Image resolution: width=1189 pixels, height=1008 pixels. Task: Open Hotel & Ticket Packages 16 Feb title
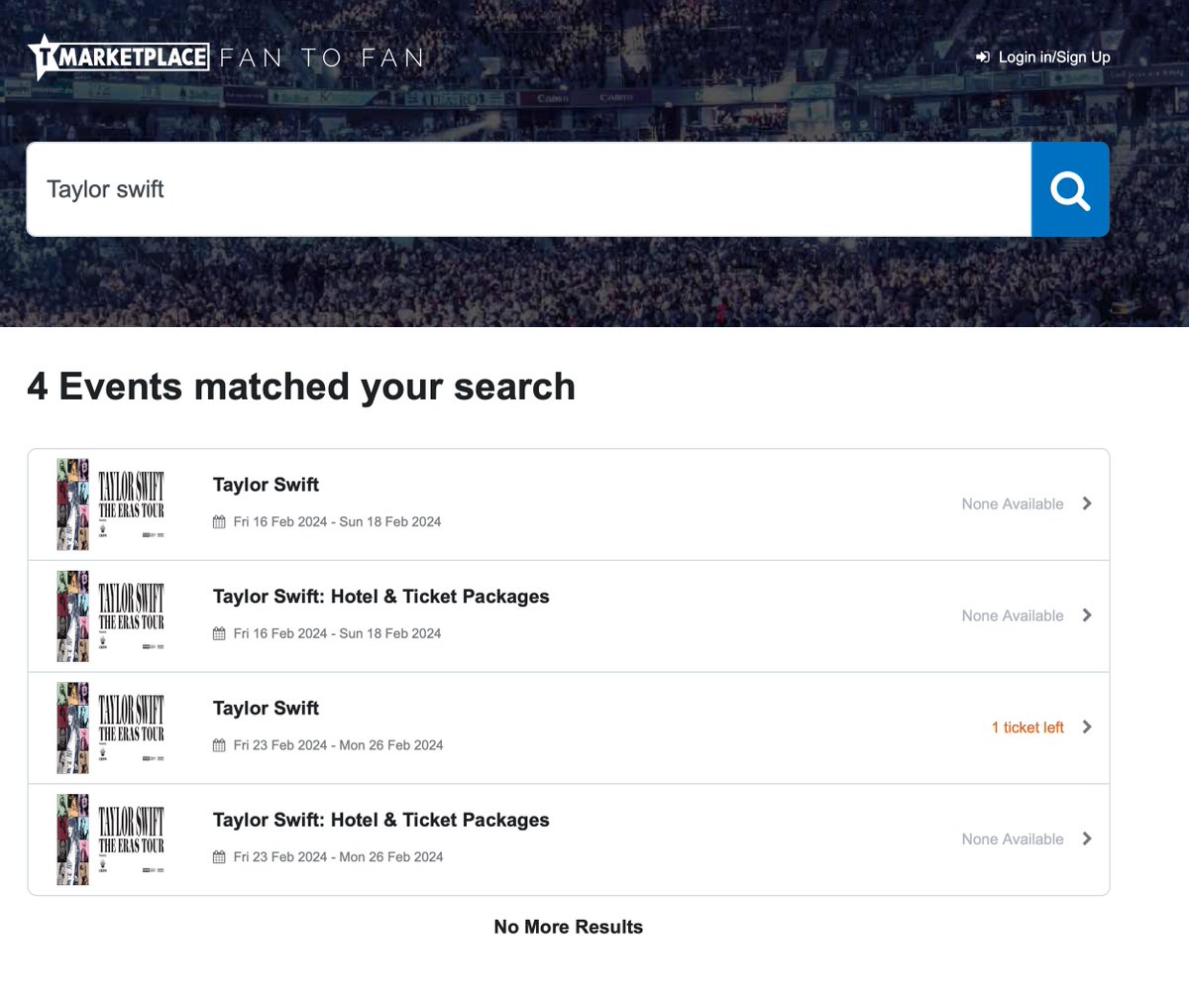coord(380,597)
